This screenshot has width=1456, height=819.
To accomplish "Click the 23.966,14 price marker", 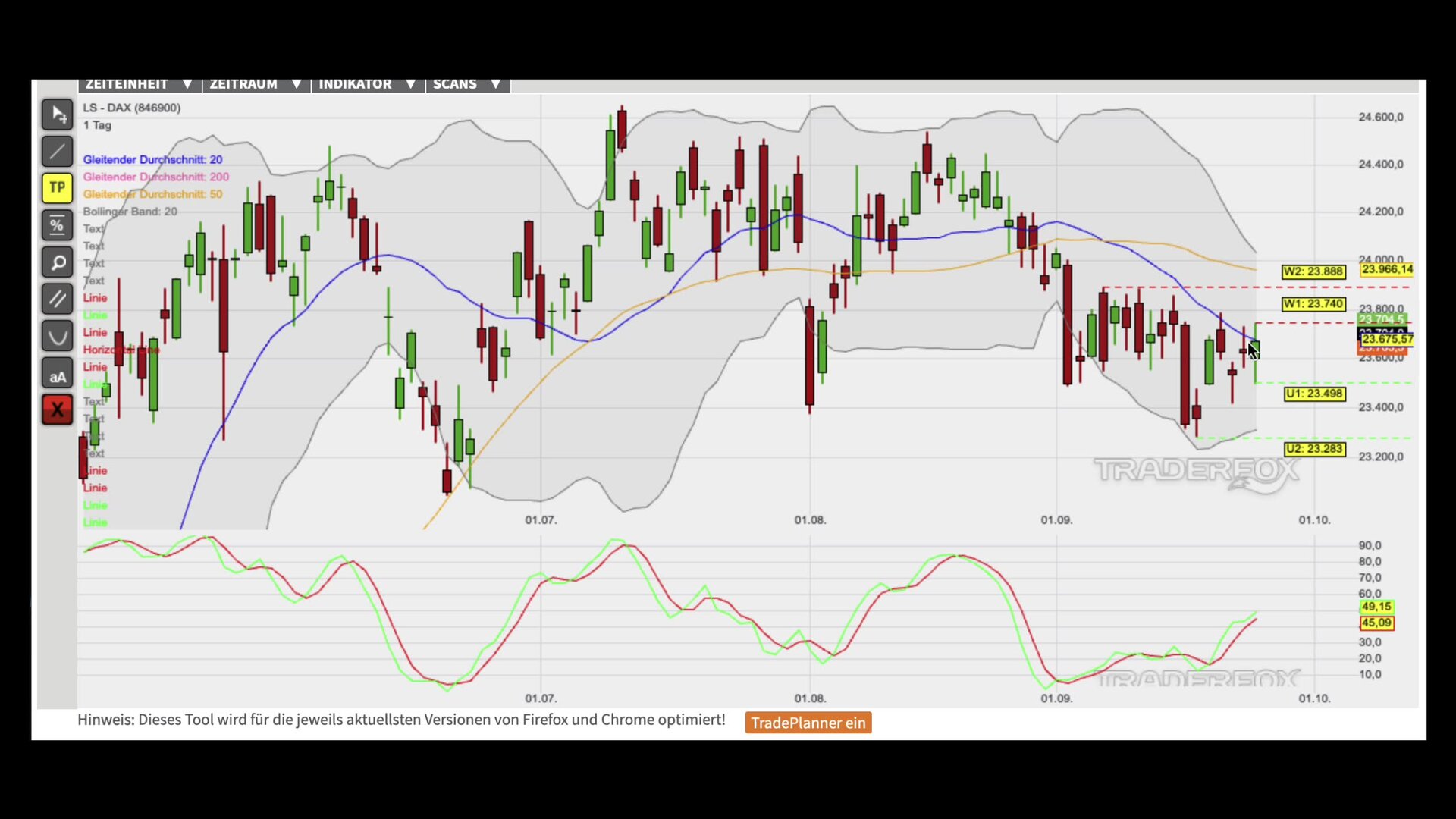I will [1387, 269].
